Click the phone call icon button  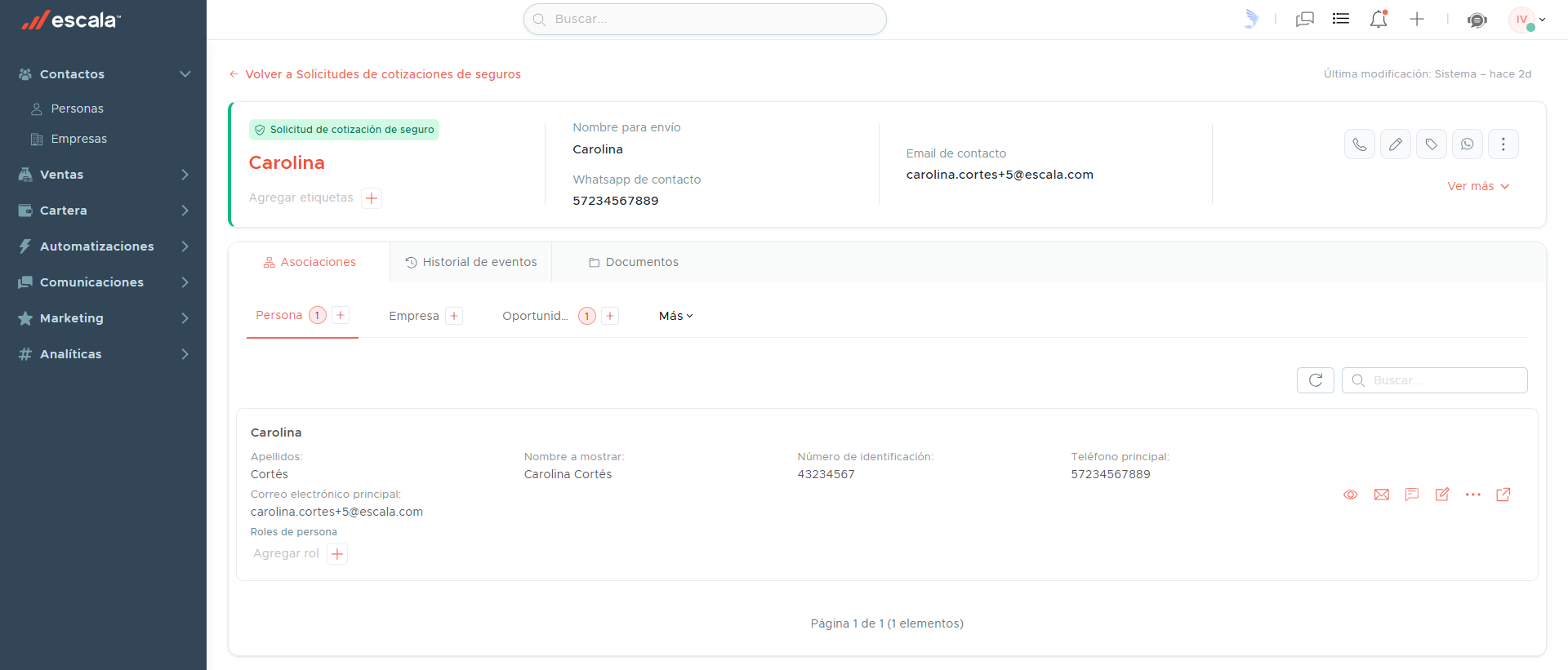point(1360,144)
